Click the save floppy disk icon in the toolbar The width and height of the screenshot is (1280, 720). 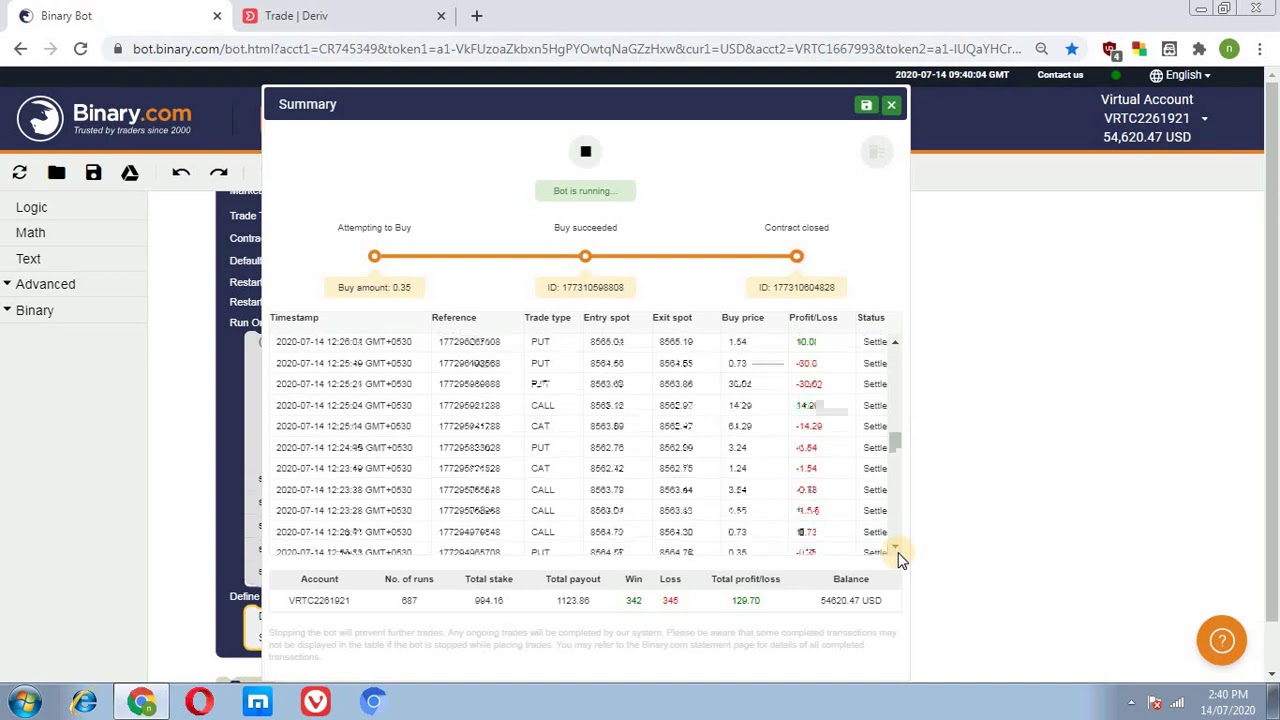click(93, 173)
